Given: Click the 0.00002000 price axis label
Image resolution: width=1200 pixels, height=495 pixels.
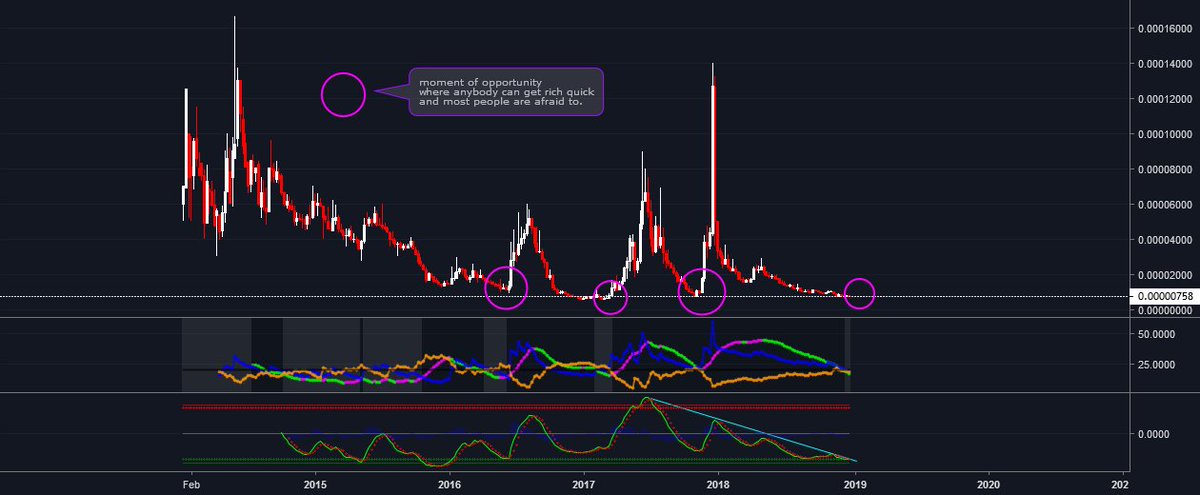Looking at the screenshot, I should [x=1165, y=276].
